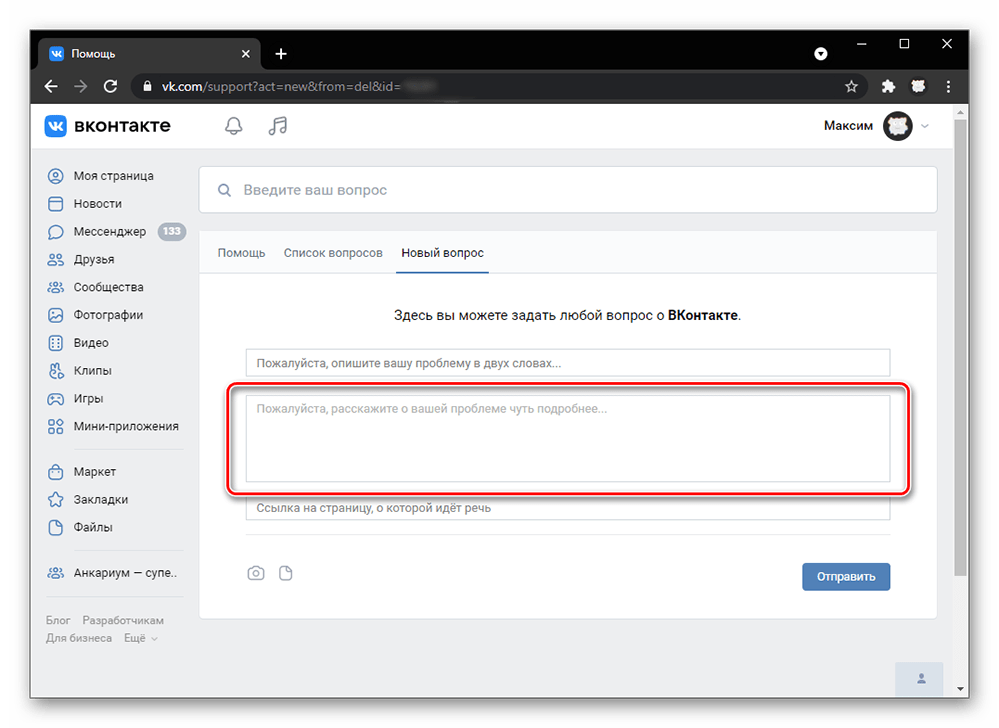This screenshot has width=999, height=728.
Task: Open a new browser tab
Action: pyautogui.click(x=281, y=54)
